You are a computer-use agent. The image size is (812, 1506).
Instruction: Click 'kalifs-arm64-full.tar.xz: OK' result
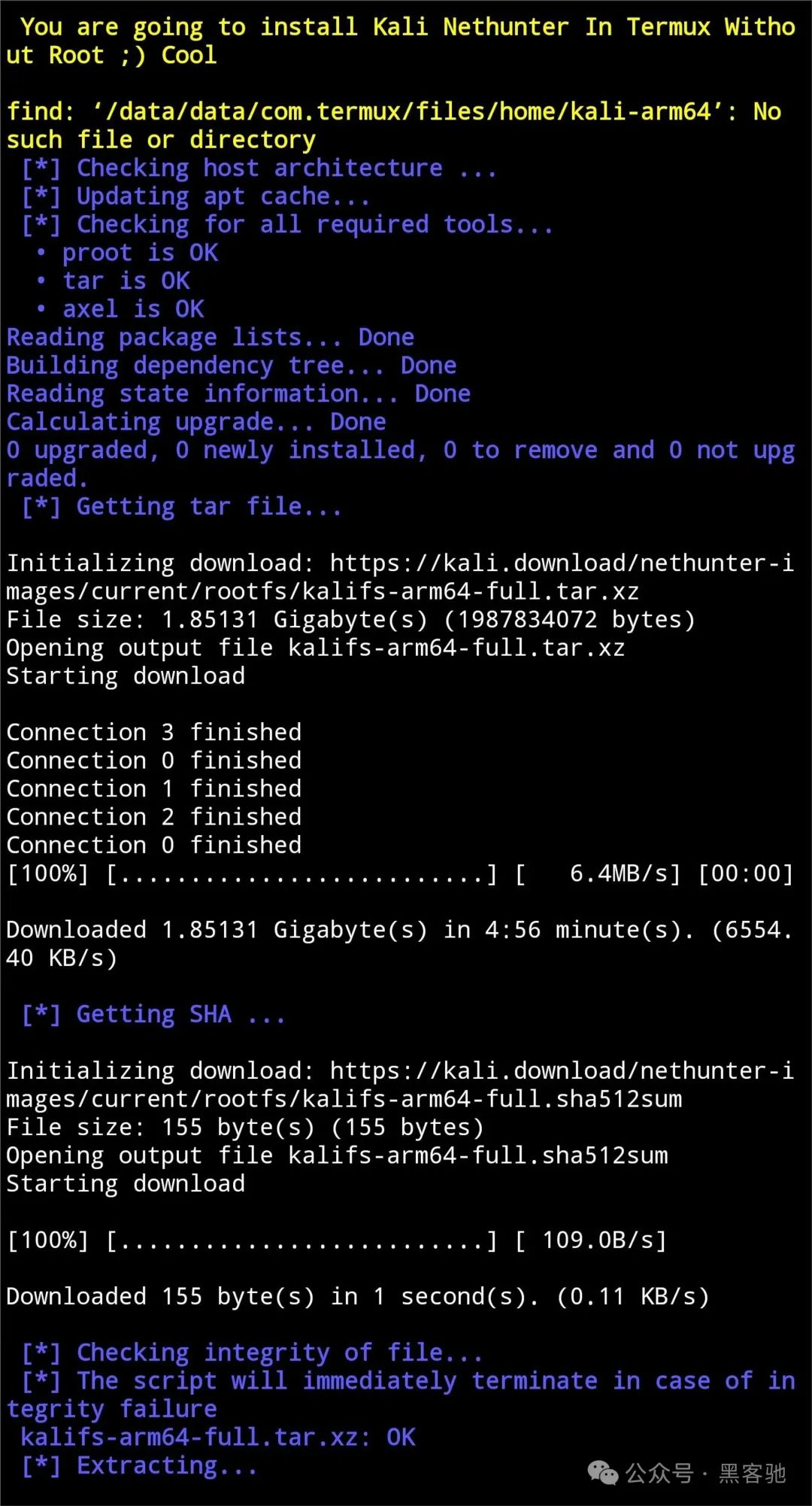218,1438
